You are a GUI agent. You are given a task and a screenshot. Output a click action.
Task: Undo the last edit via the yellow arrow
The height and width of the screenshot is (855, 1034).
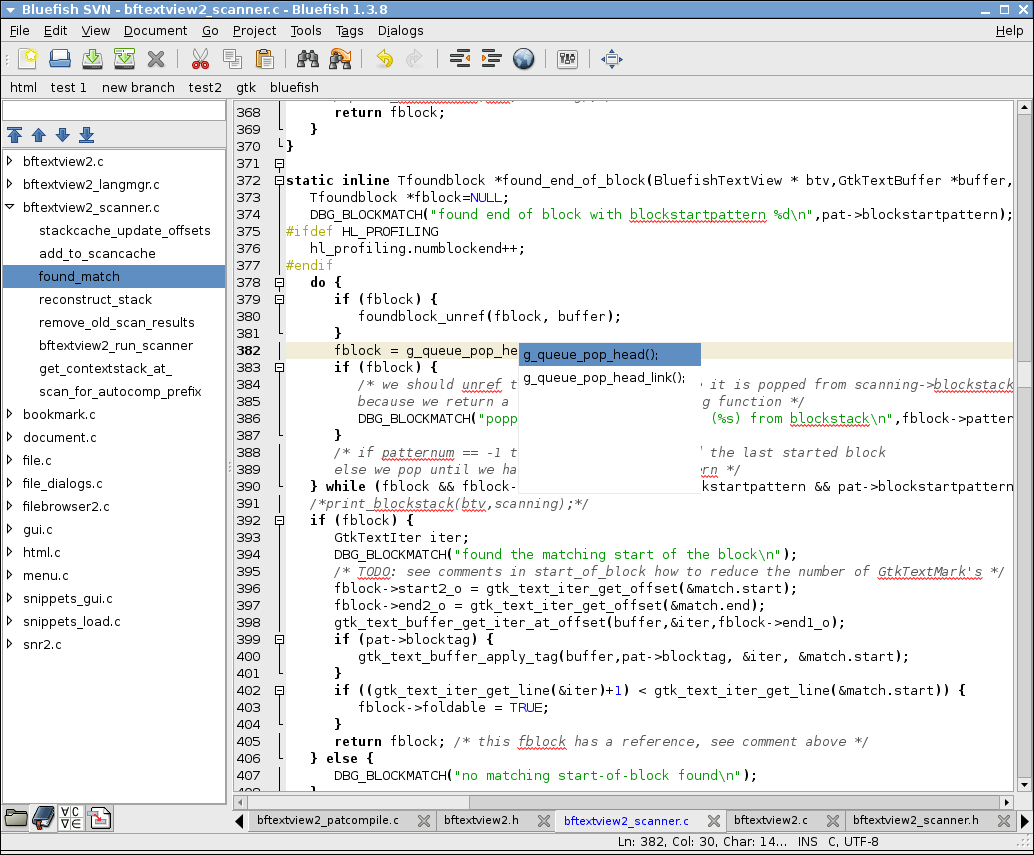point(384,59)
